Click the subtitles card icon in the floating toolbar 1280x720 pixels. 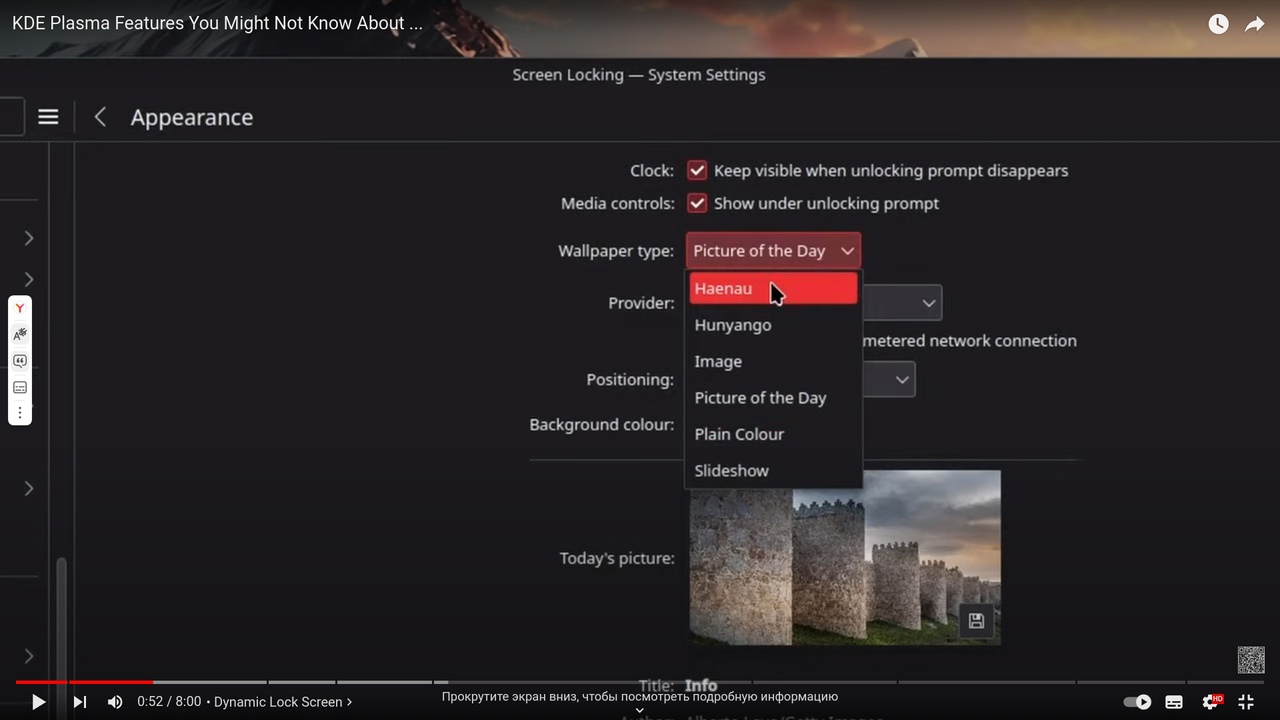pyautogui.click(x=20, y=387)
